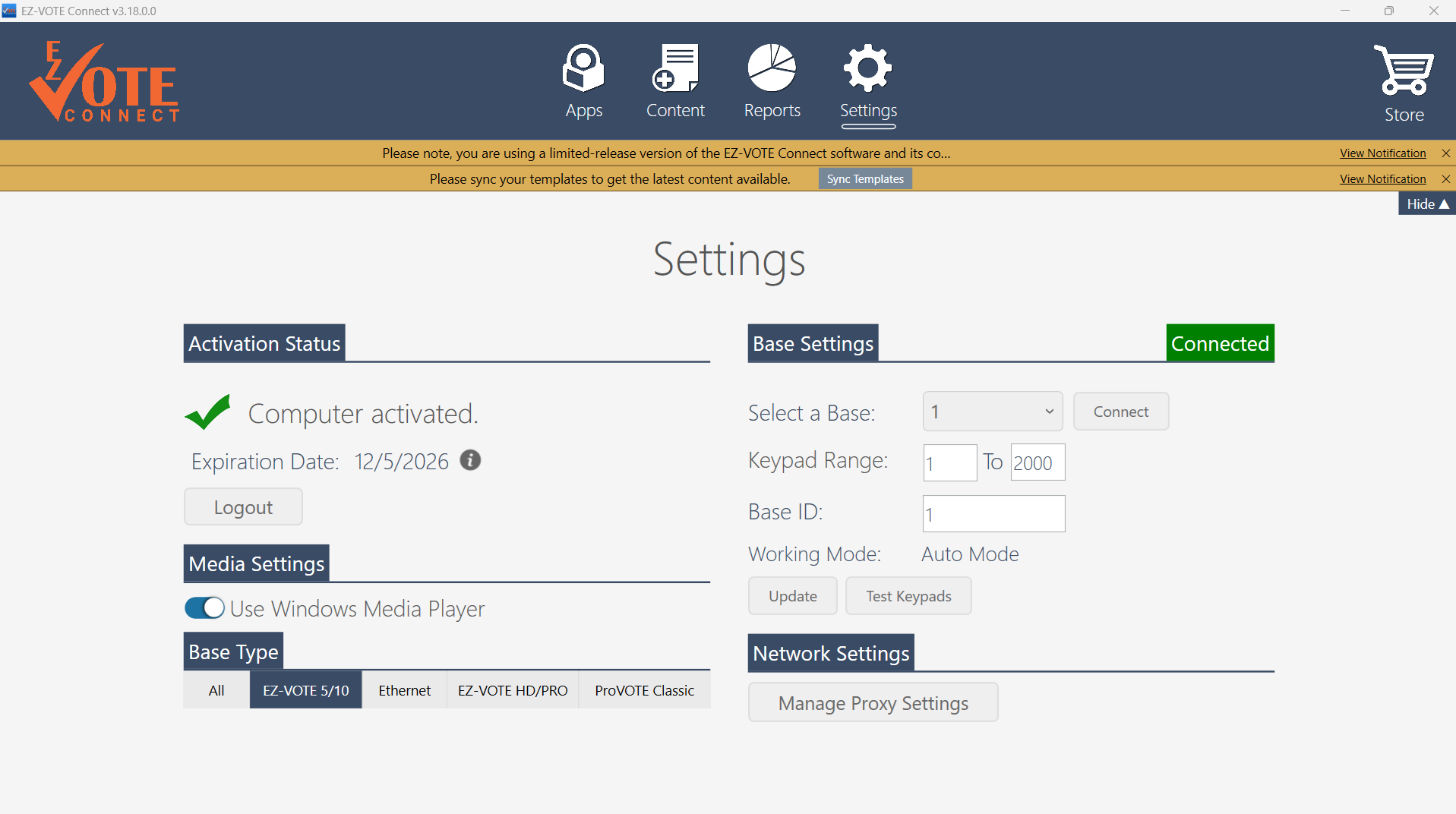Click the Logout button
1456x814 pixels.
tap(243, 506)
